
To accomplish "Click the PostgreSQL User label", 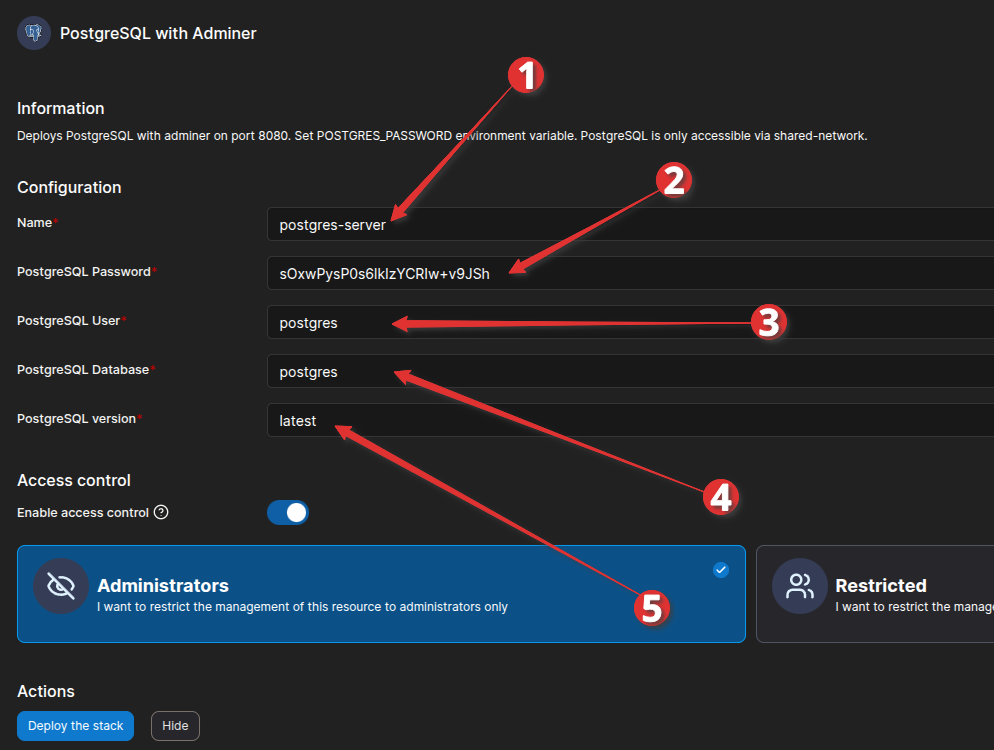I will pyautogui.click(x=68, y=321).
